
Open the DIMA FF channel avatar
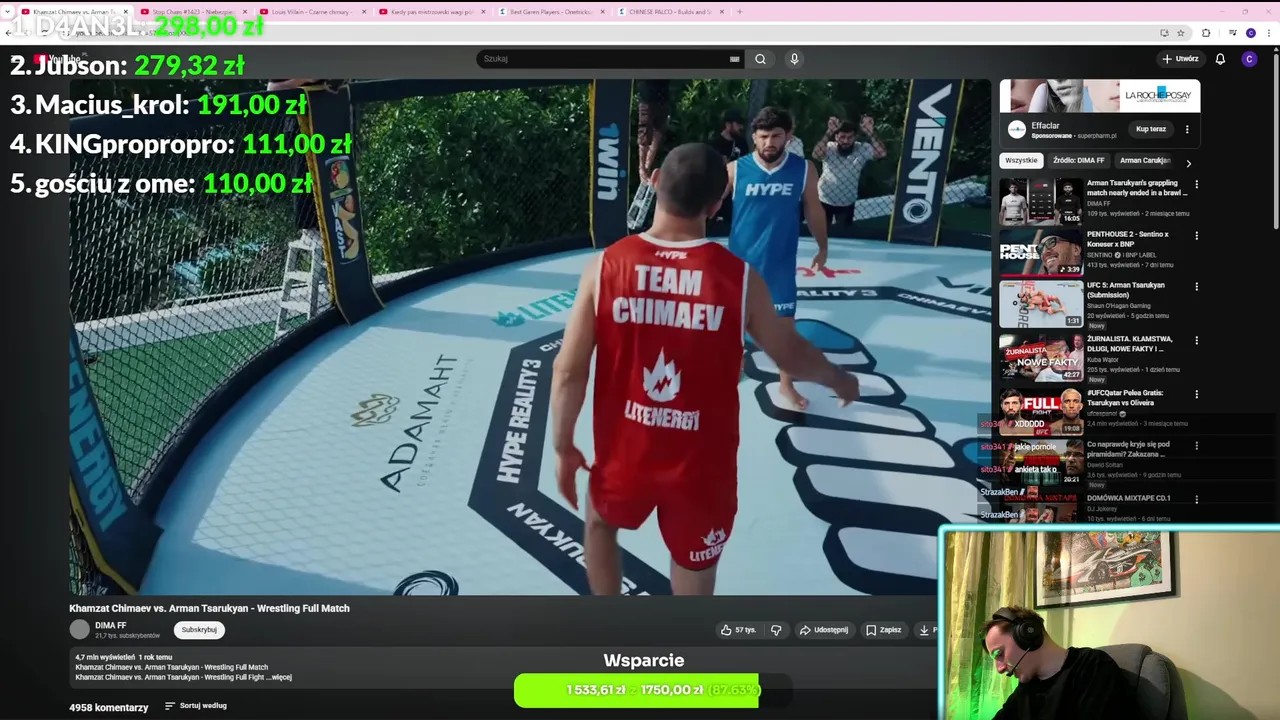[80, 629]
